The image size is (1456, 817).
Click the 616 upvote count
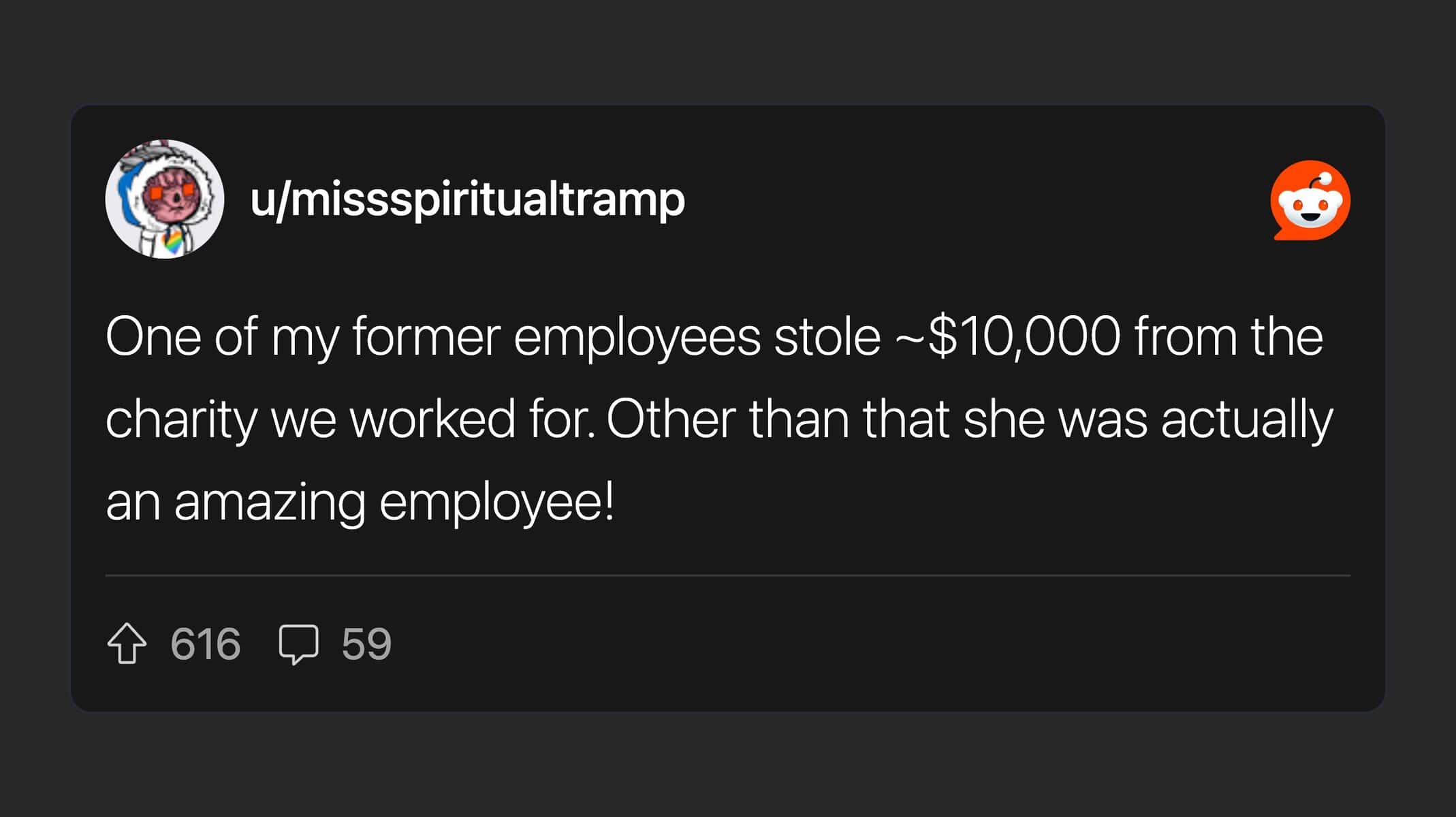tap(205, 643)
